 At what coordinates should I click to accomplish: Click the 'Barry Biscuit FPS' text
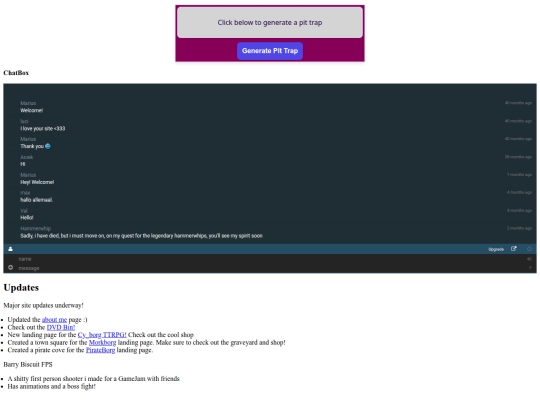[x=28, y=364]
